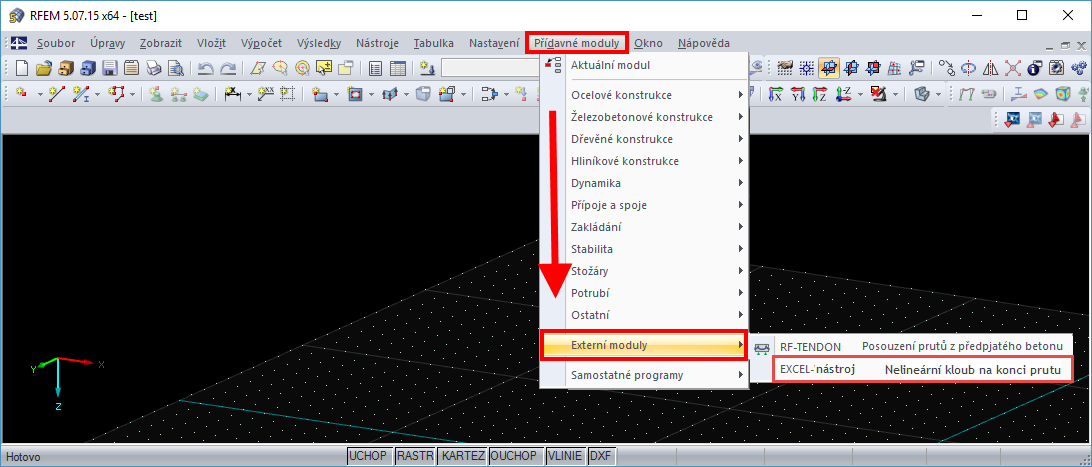Screen dimensions: 1092x467
Task: Create a new model file
Action: (22, 68)
